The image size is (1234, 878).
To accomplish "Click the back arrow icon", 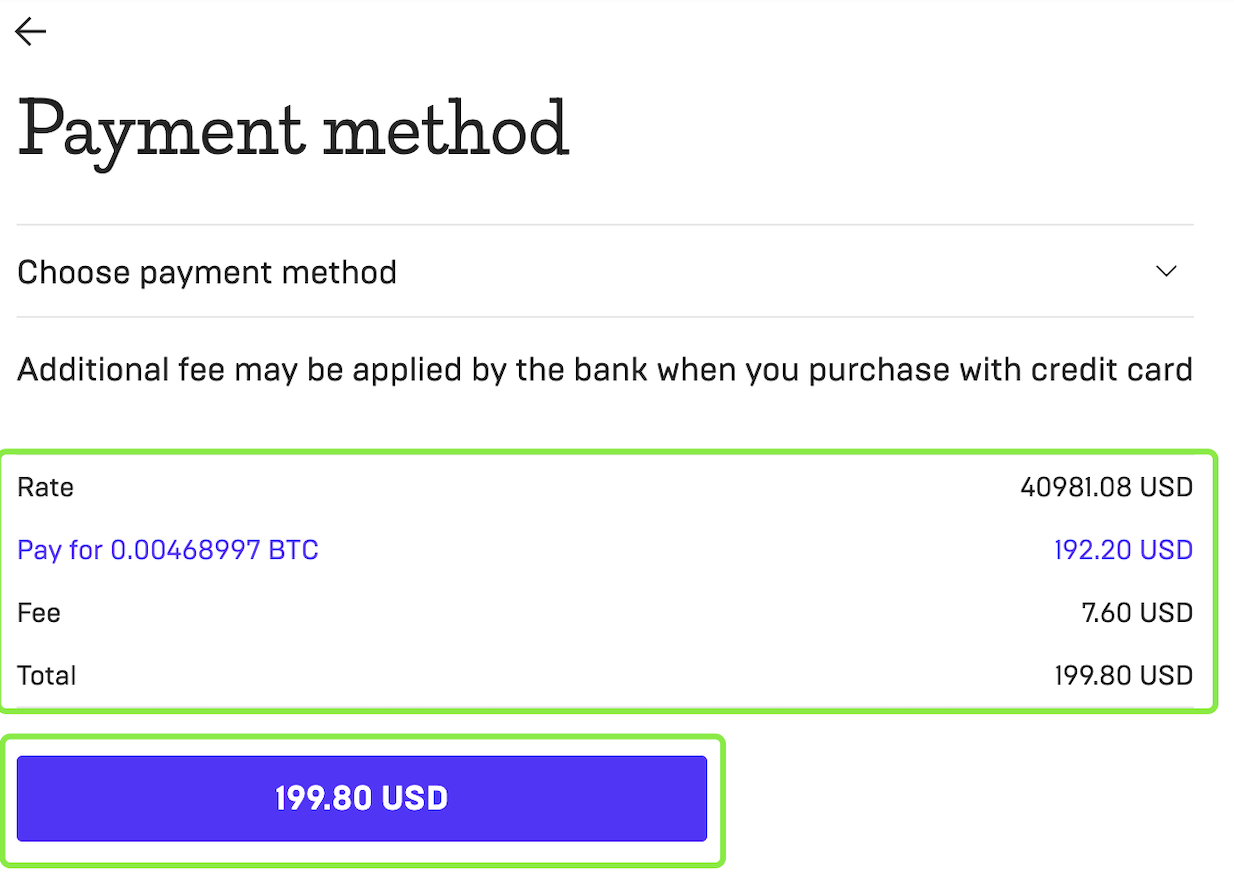I will point(31,32).
